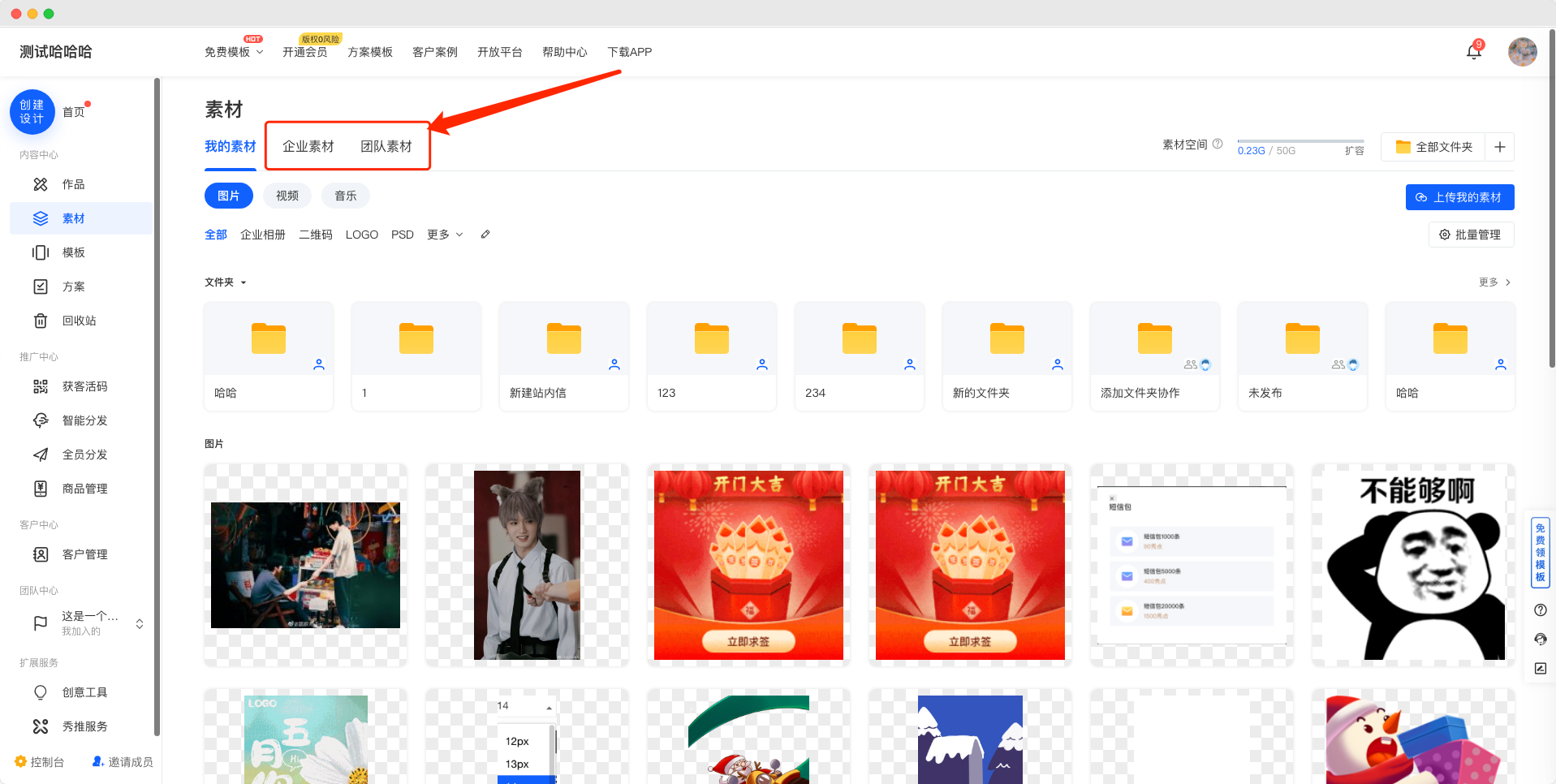
Task: Click the 方案 sidebar icon
Action: point(41,286)
